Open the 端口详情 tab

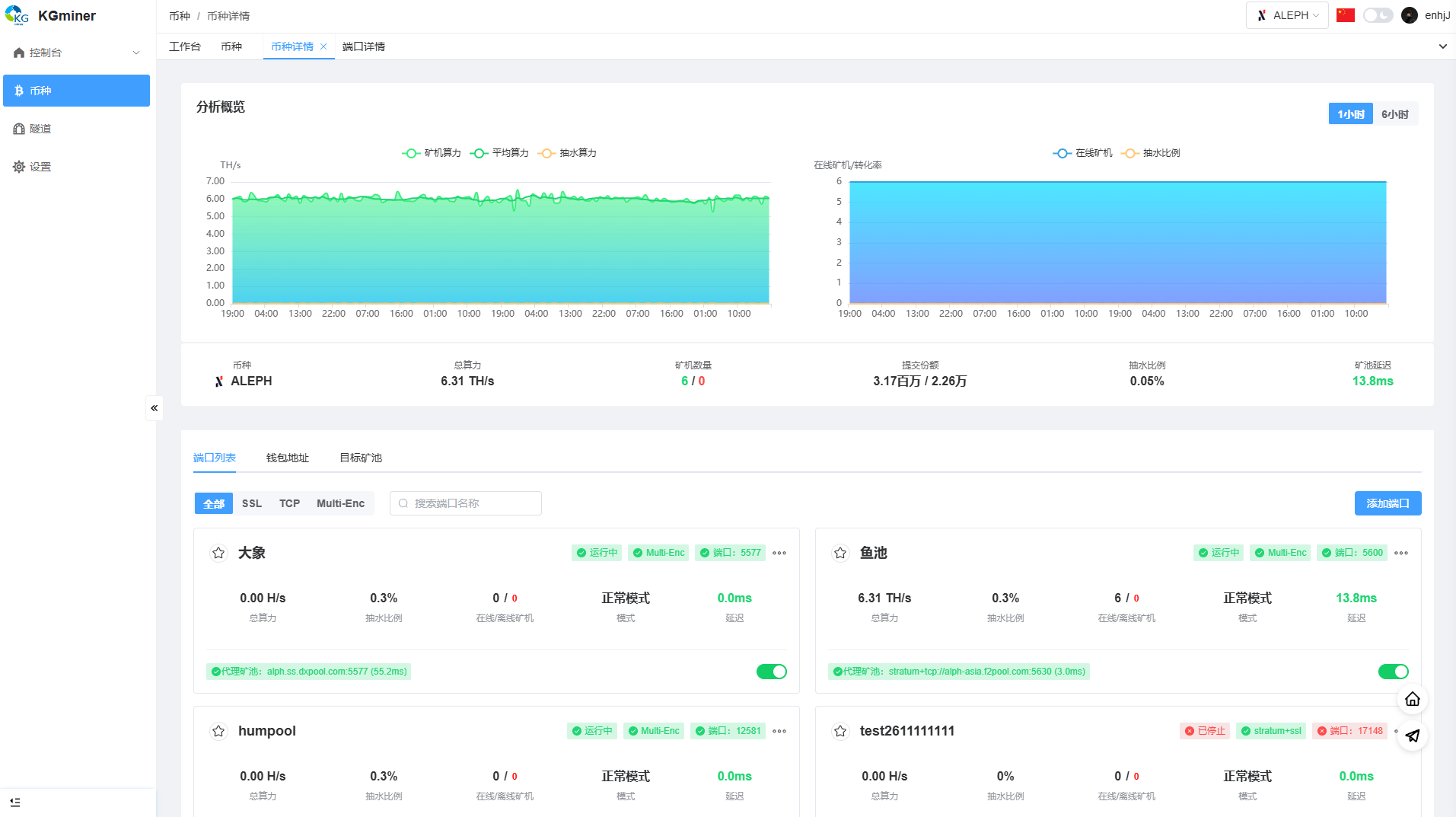363,46
